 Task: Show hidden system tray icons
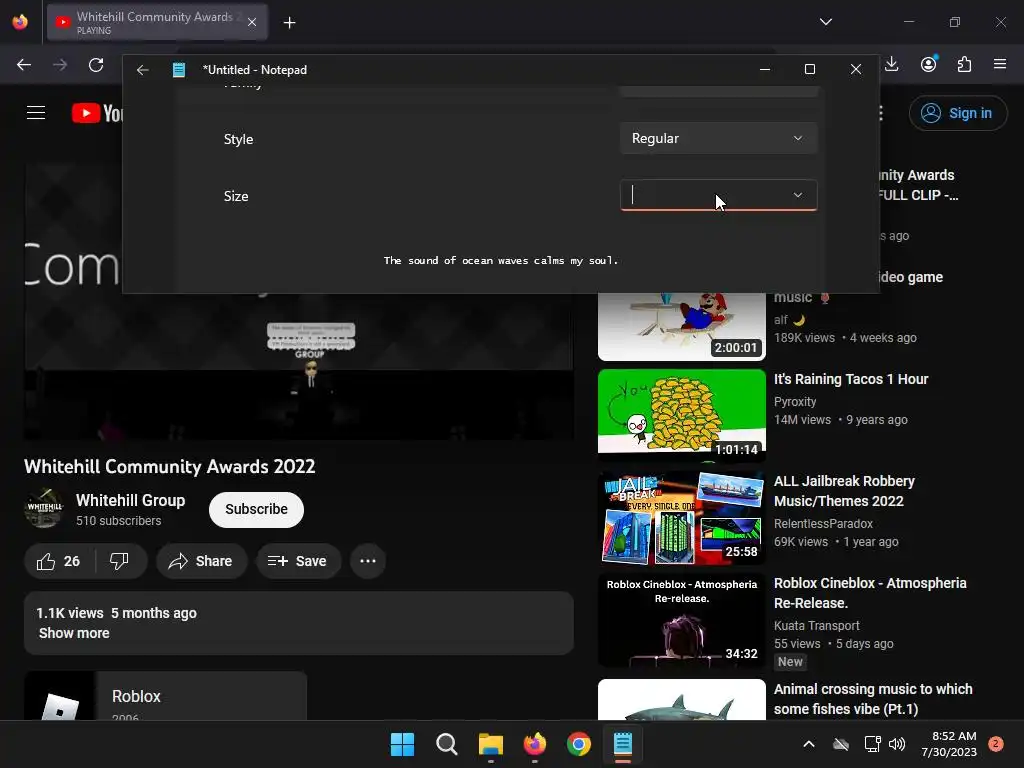pos(808,744)
